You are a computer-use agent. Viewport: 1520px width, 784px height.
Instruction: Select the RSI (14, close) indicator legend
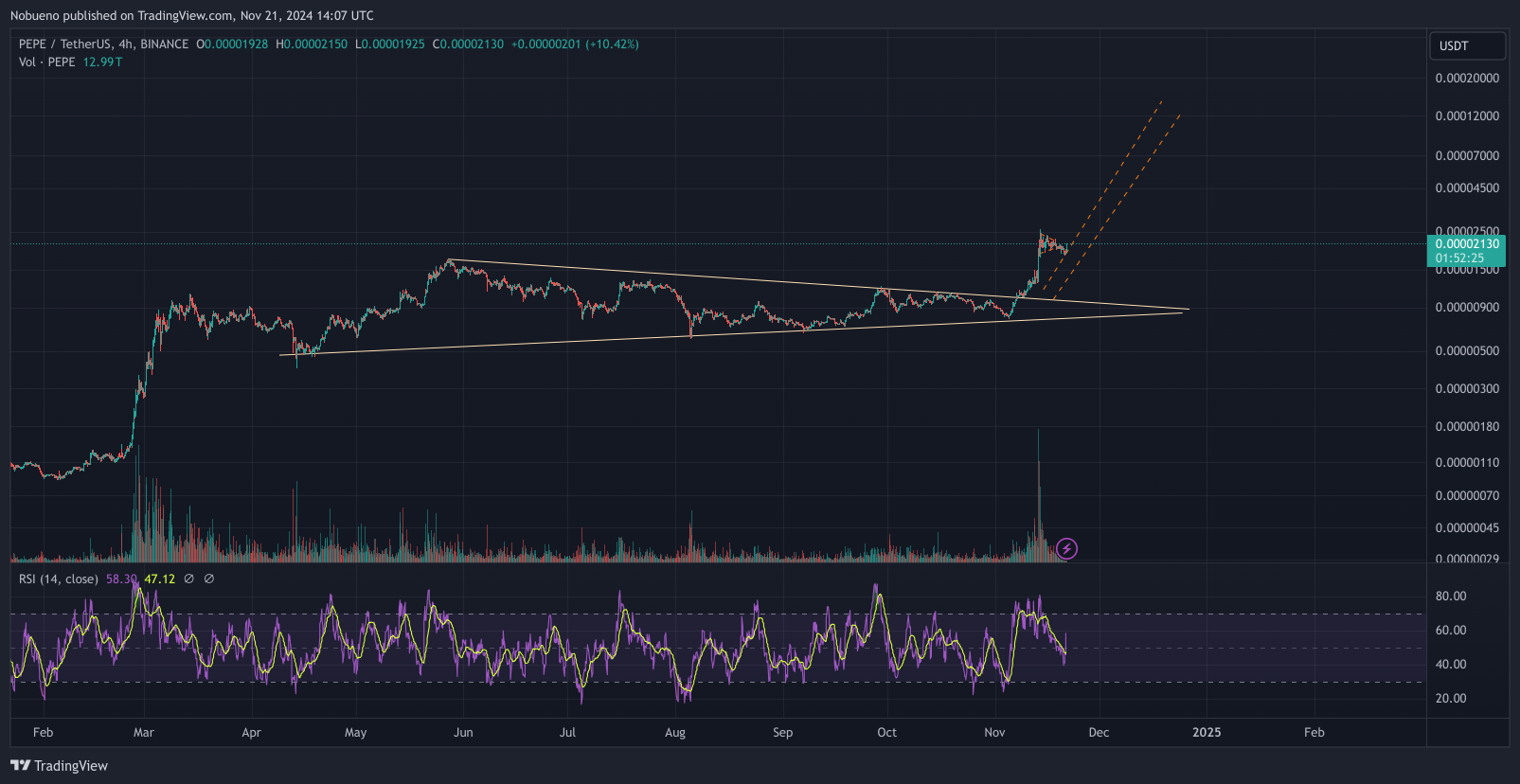pyautogui.click(x=58, y=579)
